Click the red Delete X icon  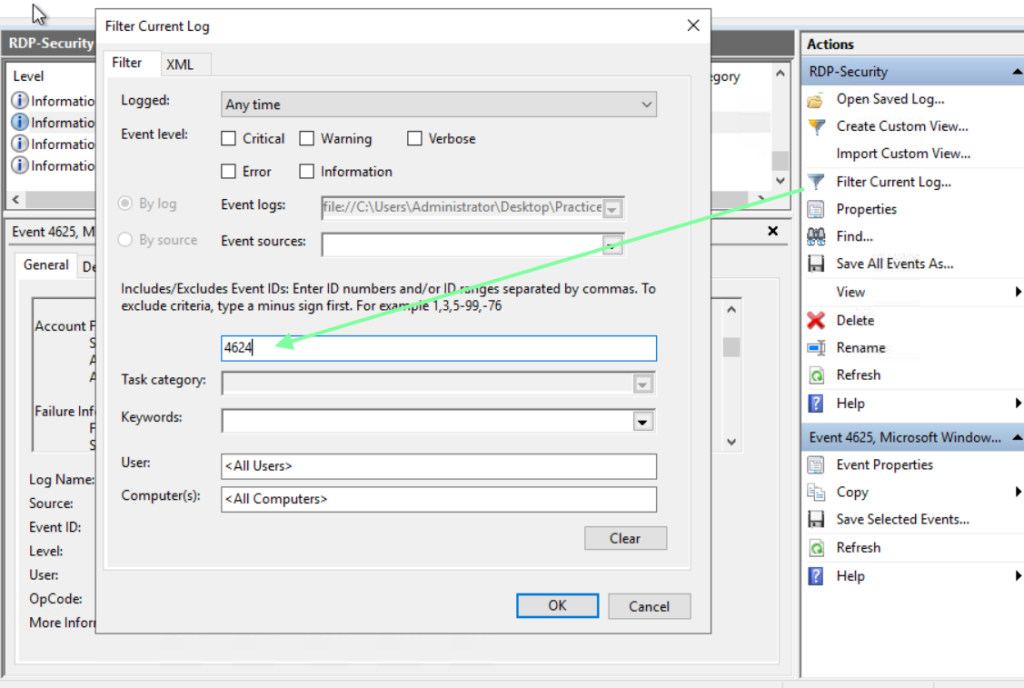tap(816, 321)
